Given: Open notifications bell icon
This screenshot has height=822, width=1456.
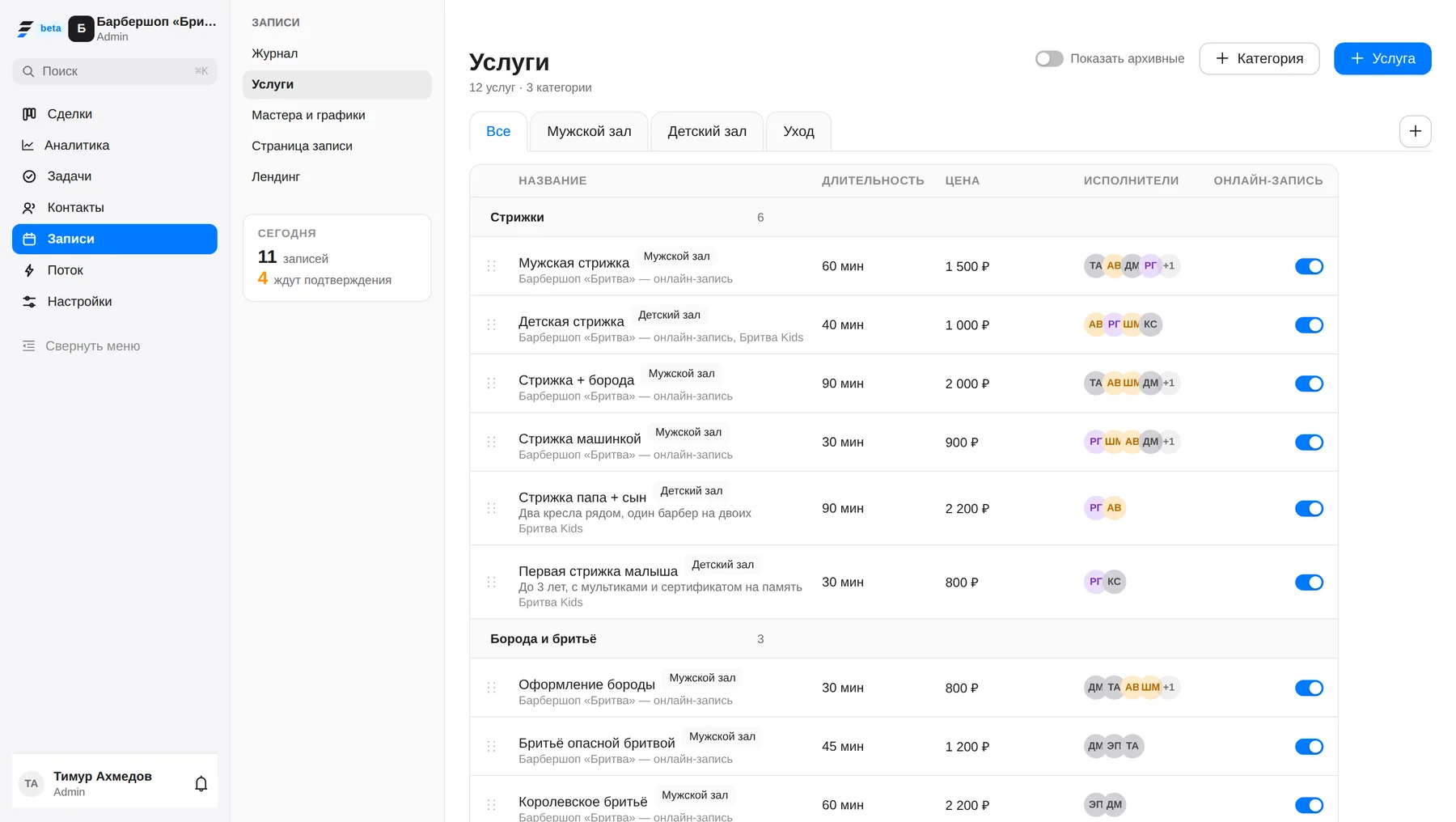Looking at the screenshot, I should tap(201, 783).
